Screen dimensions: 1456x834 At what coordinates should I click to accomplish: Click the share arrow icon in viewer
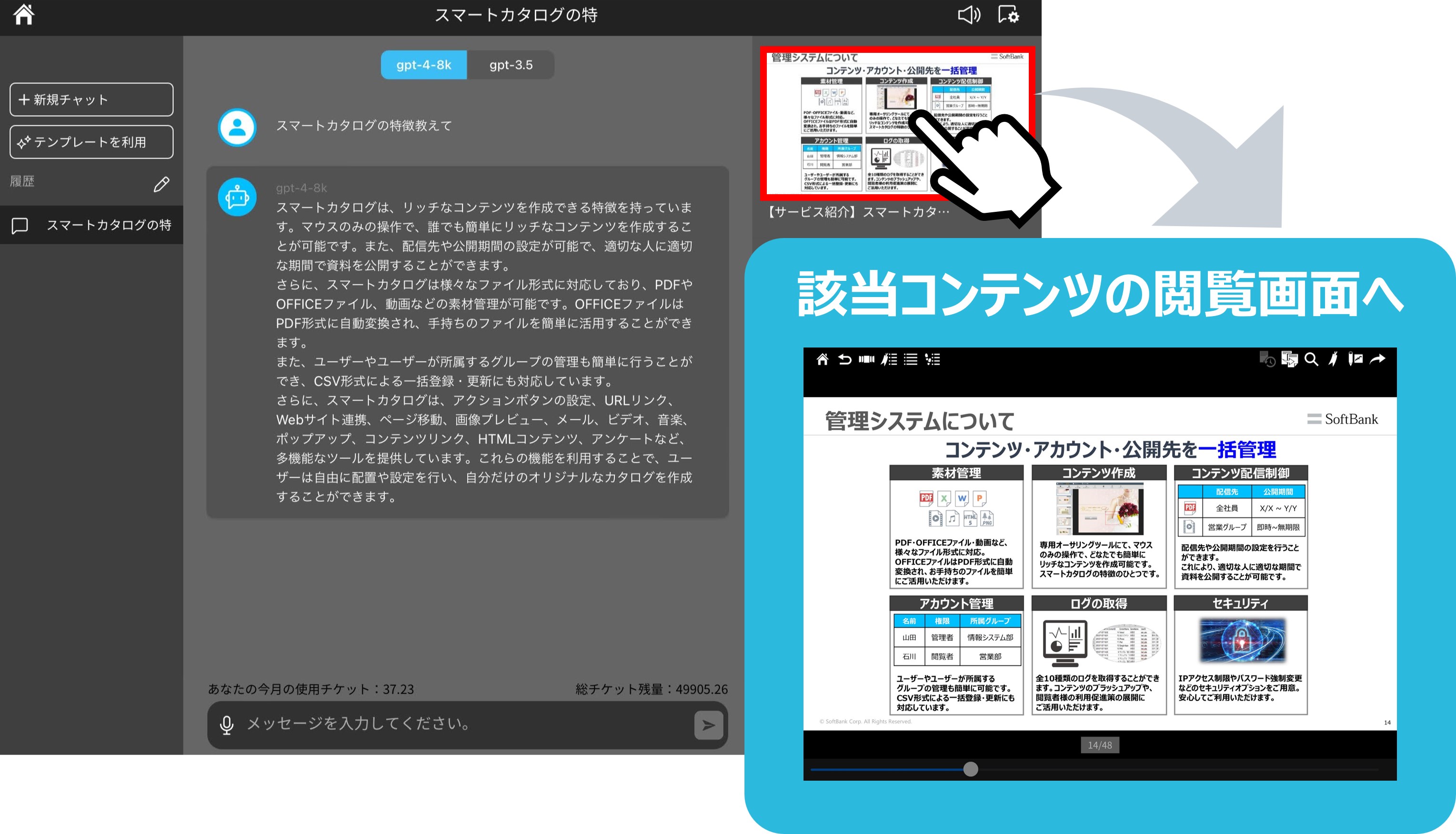tap(1377, 359)
